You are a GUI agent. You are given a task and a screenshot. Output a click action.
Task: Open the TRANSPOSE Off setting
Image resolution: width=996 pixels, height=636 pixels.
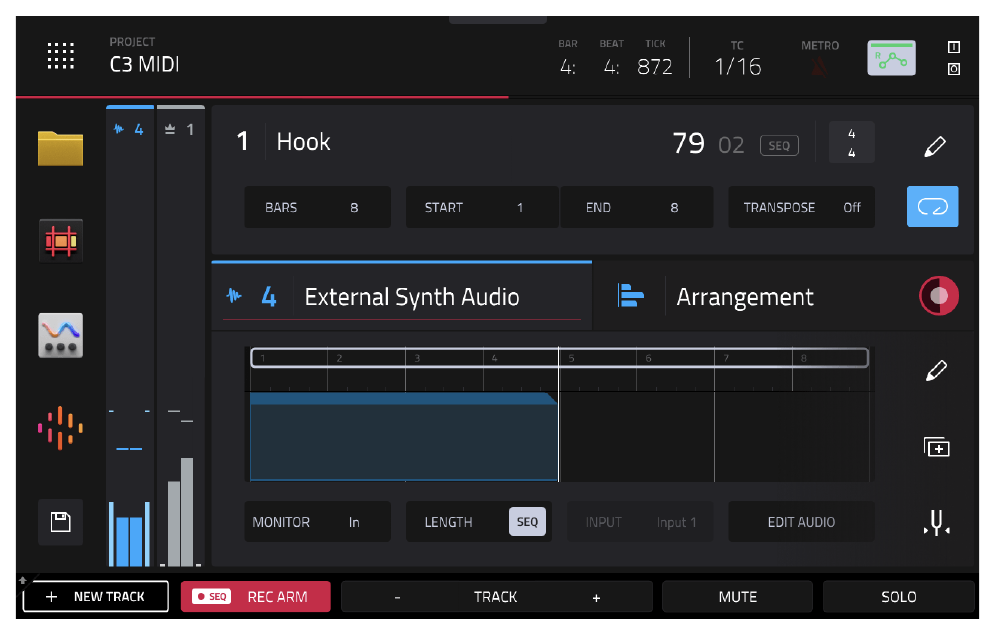(801, 207)
